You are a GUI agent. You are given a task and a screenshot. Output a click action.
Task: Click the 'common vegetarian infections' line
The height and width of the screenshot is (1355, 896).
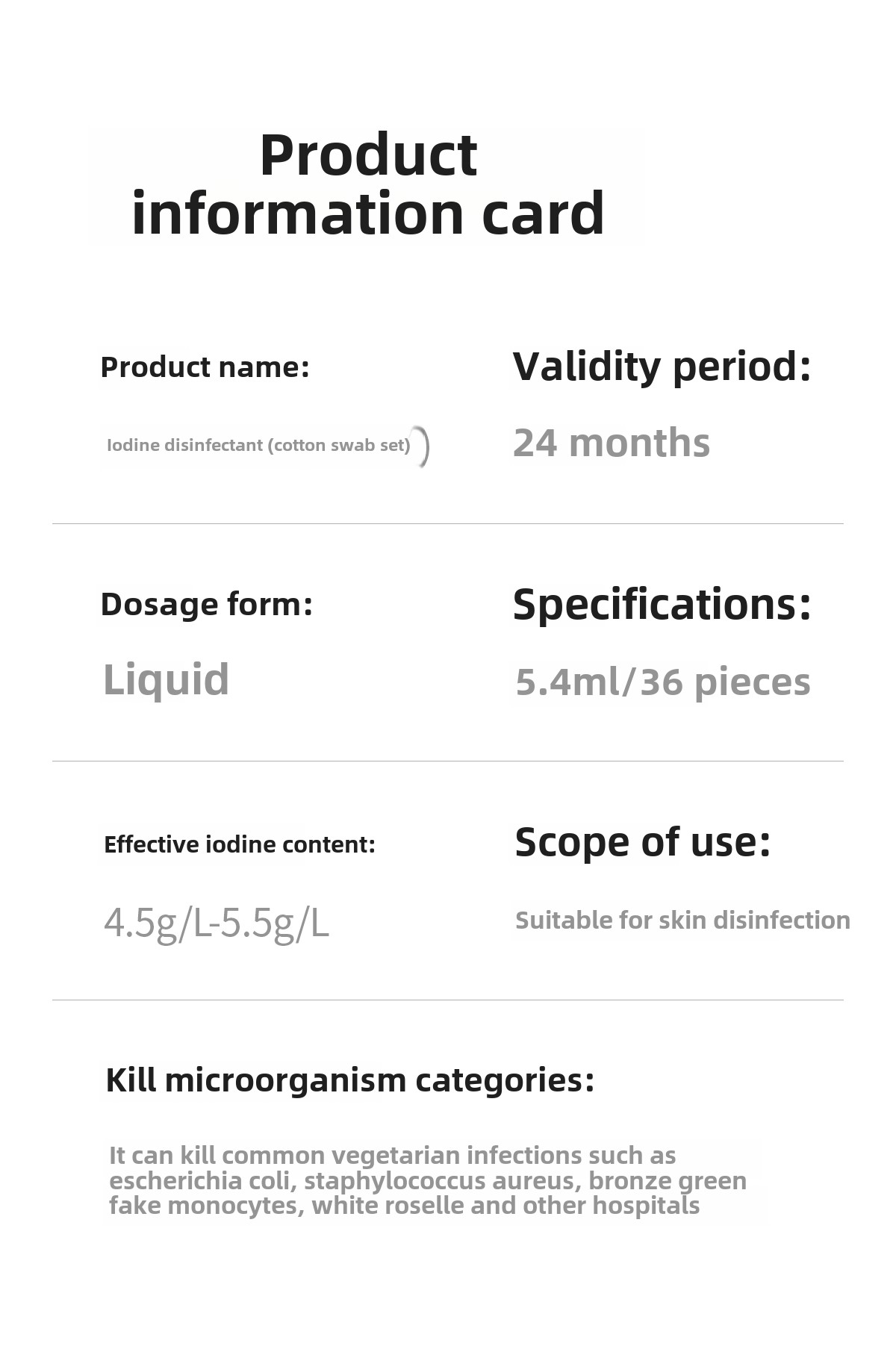point(392,1156)
